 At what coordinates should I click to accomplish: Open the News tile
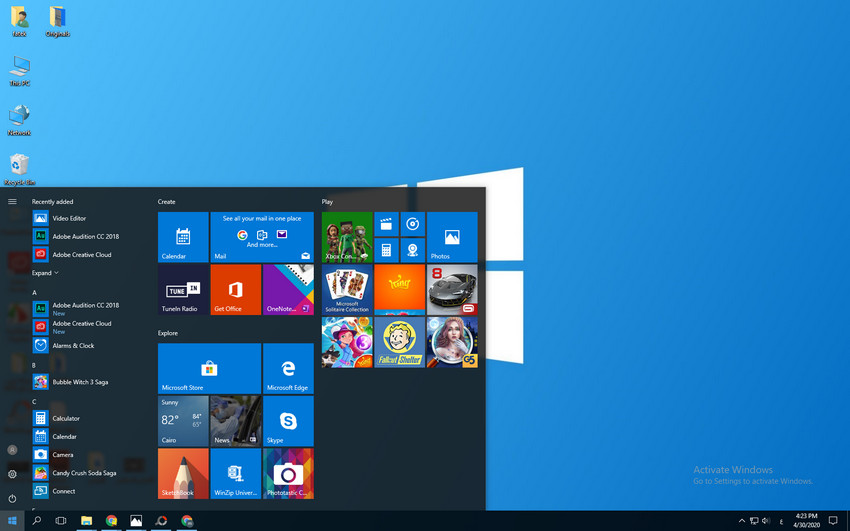[236, 421]
